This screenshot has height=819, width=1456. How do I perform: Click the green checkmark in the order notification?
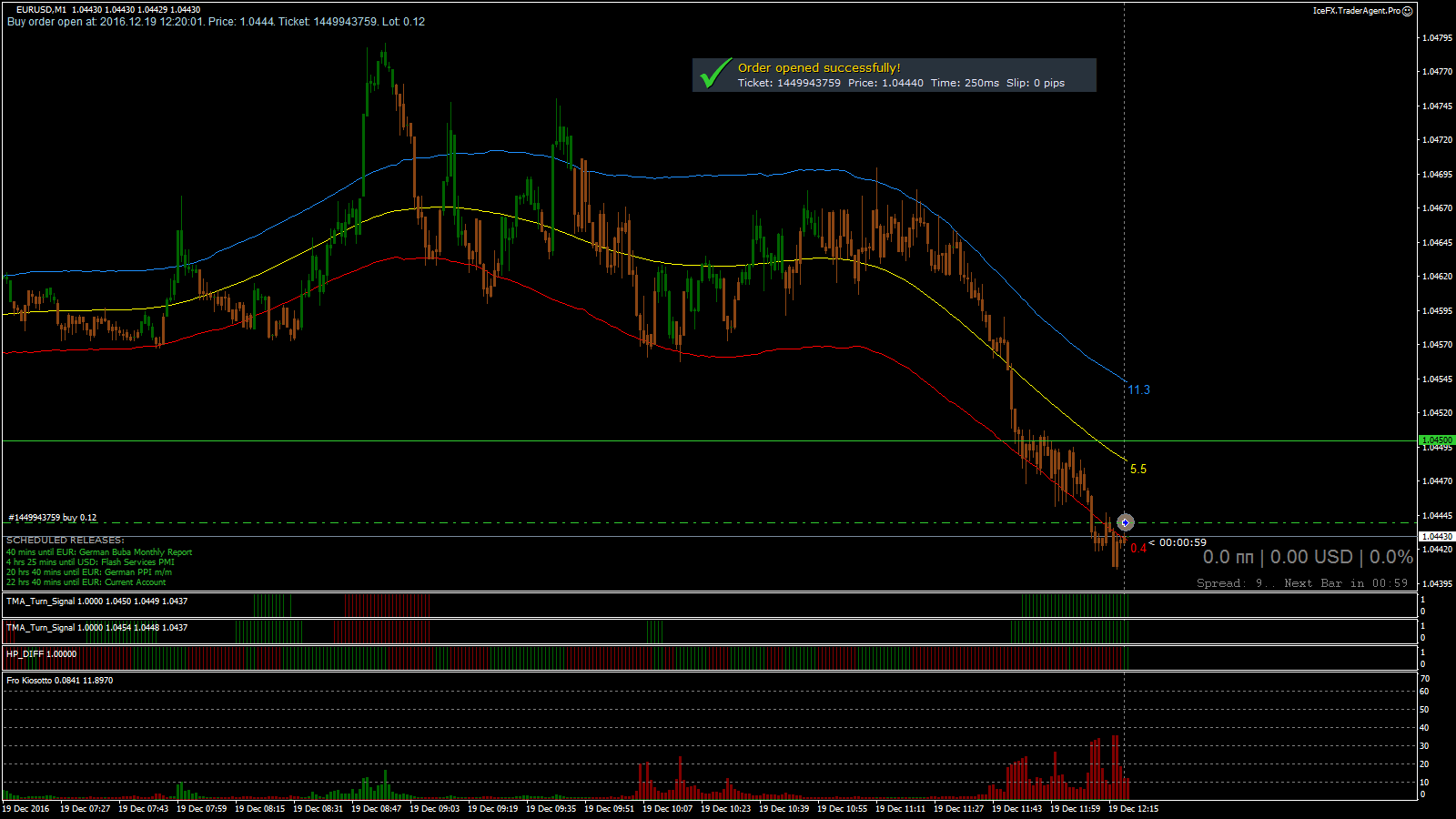(x=715, y=74)
